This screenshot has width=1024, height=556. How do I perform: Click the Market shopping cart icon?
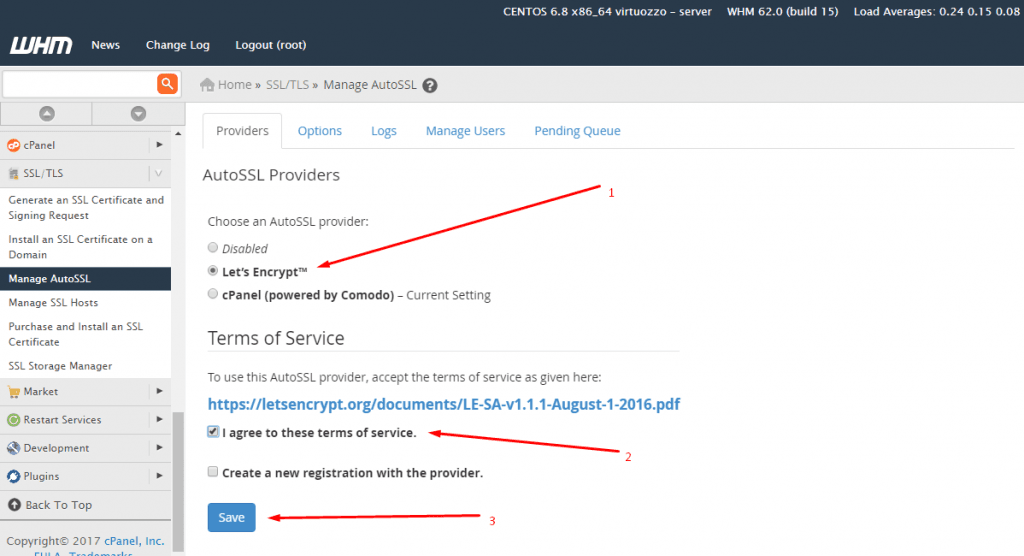[x=14, y=392]
